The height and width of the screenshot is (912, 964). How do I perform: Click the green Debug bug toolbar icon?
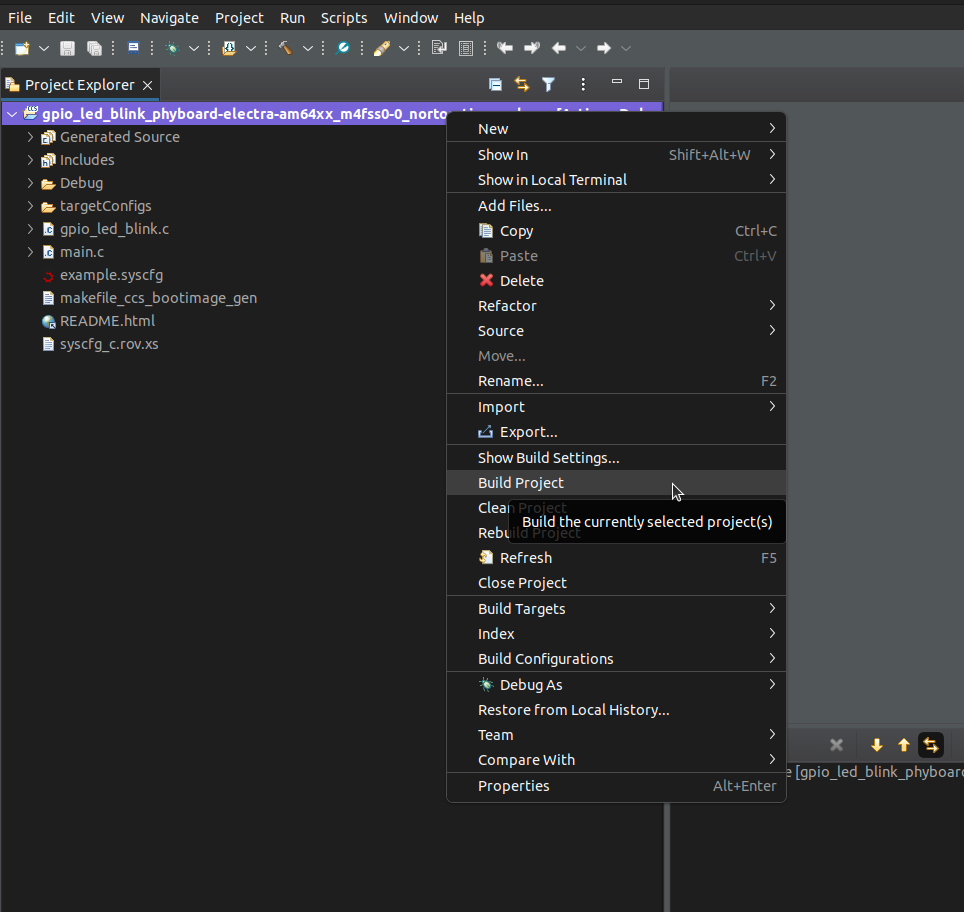coord(172,48)
